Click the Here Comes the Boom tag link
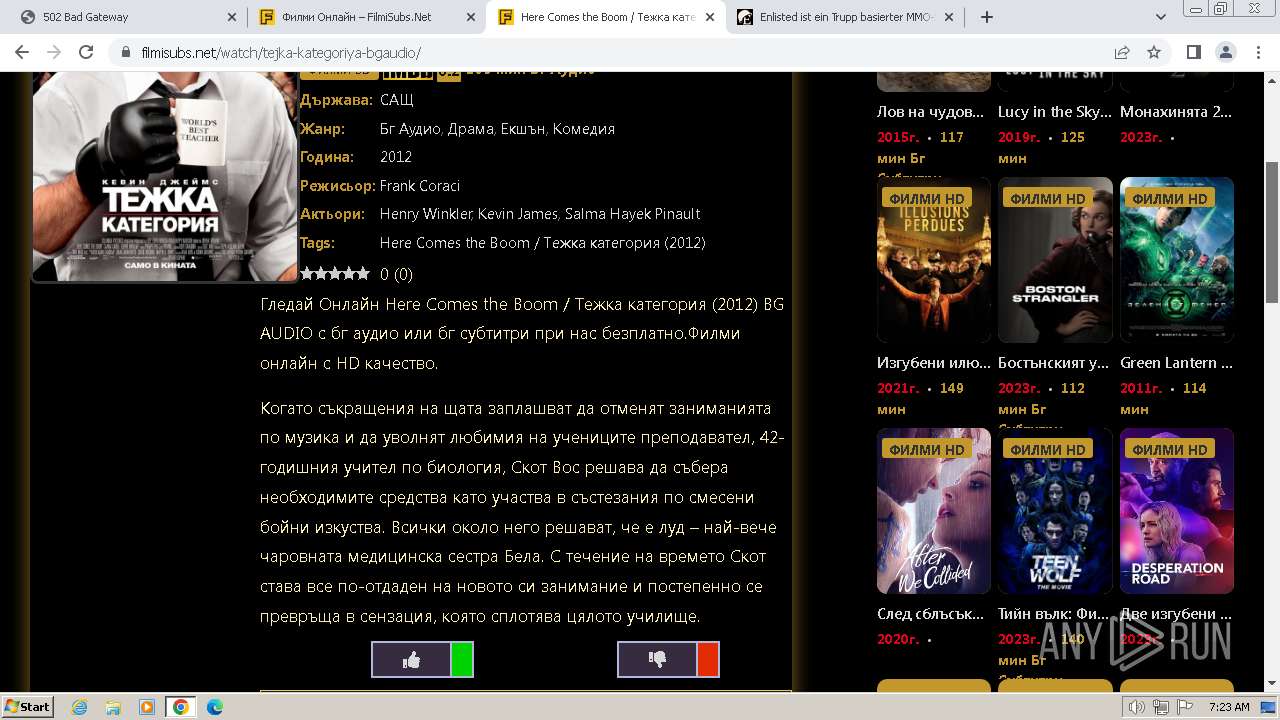Image resolution: width=1280 pixels, height=720 pixels. (543, 243)
